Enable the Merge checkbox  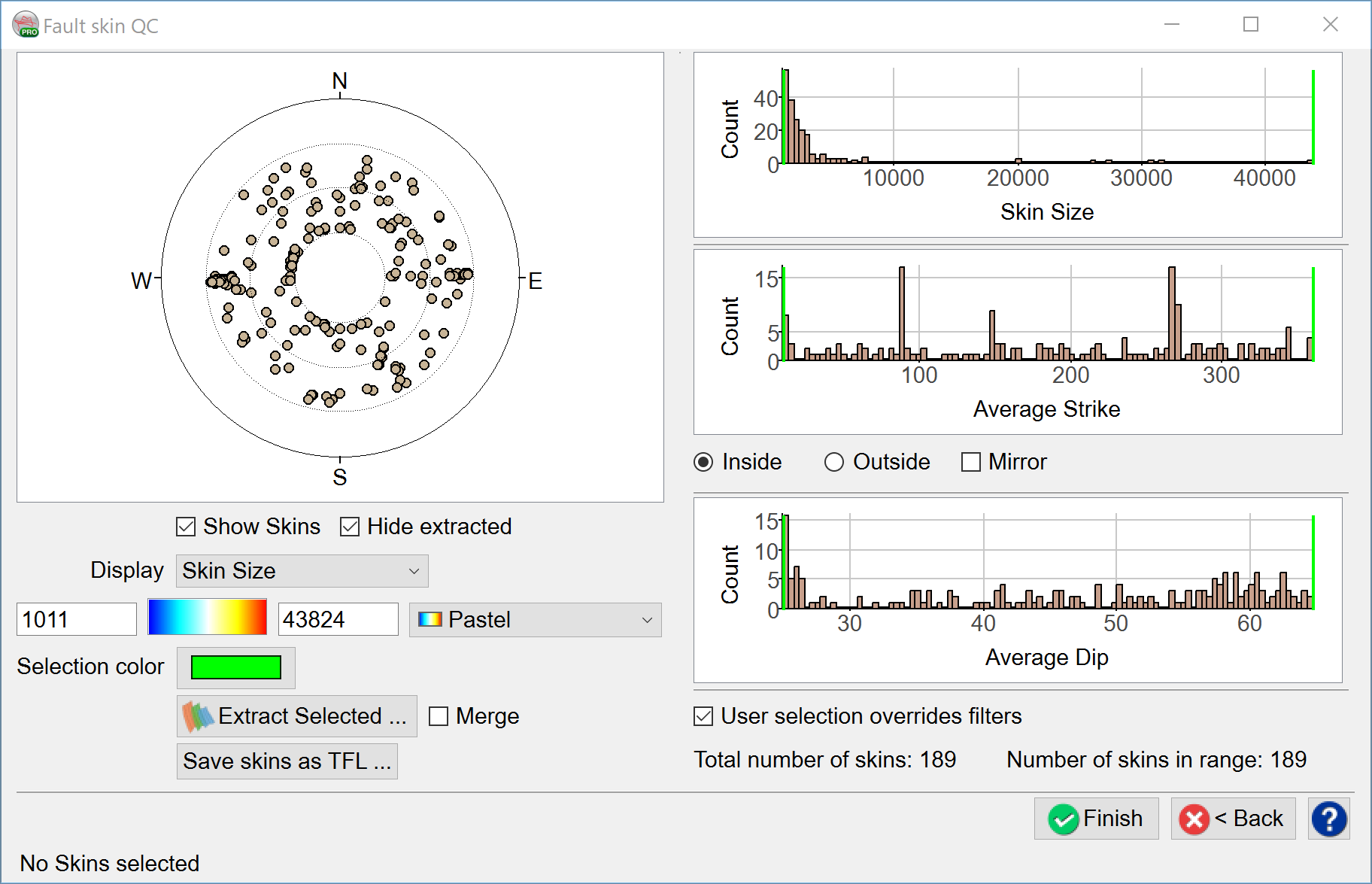(439, 716)
